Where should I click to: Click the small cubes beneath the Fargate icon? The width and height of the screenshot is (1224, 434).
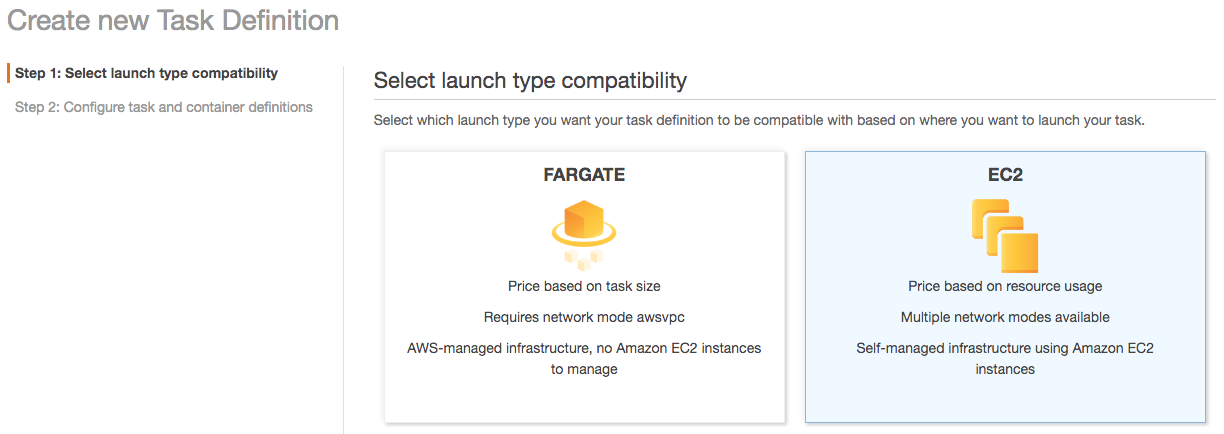coord(583,259)
